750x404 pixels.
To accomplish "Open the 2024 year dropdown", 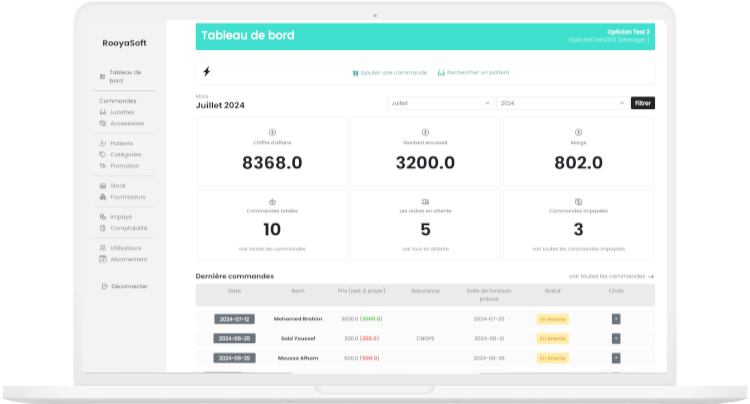I will coord(561,103).
